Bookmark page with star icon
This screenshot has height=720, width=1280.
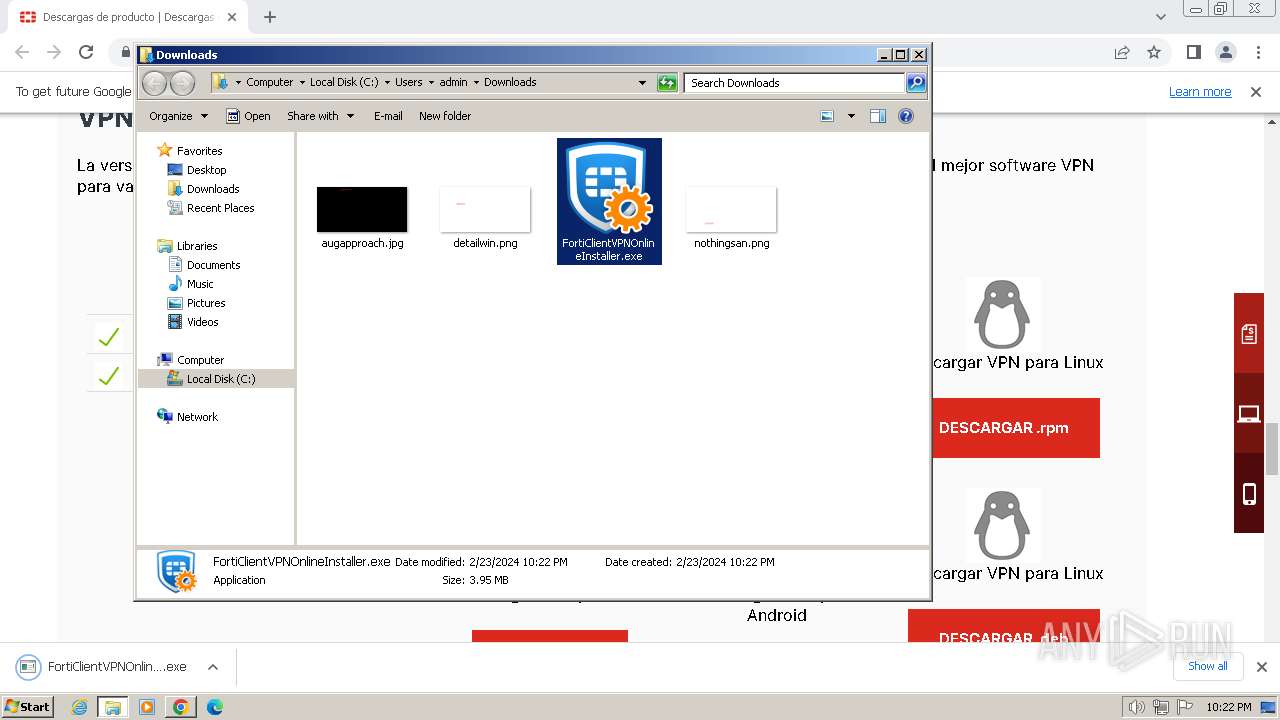click(x=1154, y=53)
